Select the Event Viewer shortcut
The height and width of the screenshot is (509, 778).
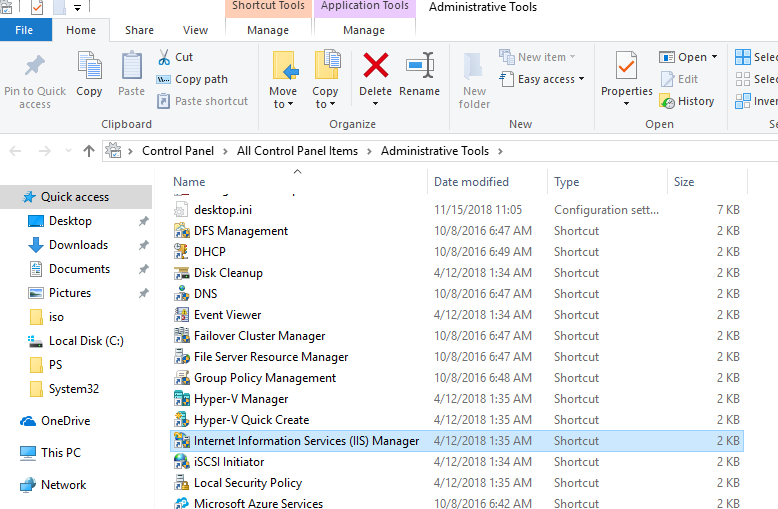click(x=227, y=315)
